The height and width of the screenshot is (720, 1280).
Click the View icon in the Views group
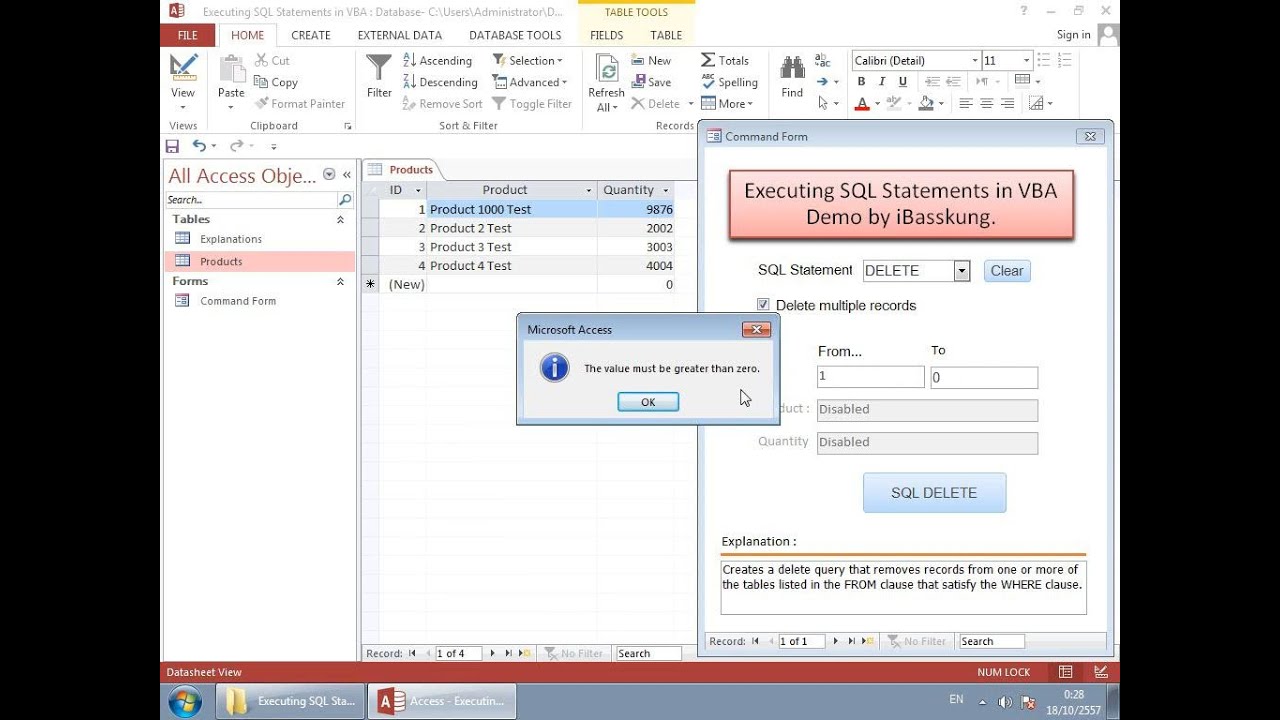coord(183,68)
